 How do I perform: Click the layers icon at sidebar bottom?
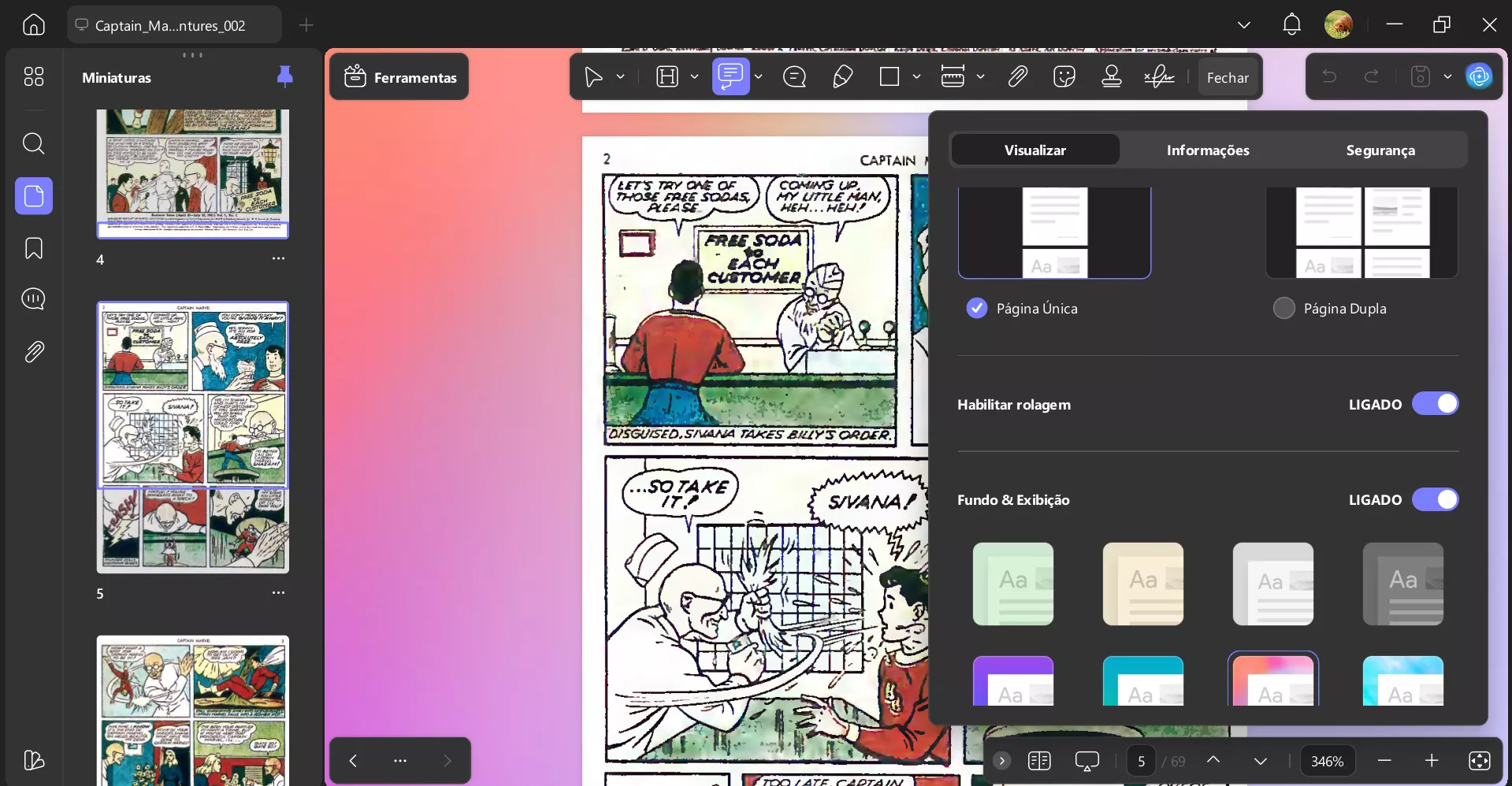34,760
